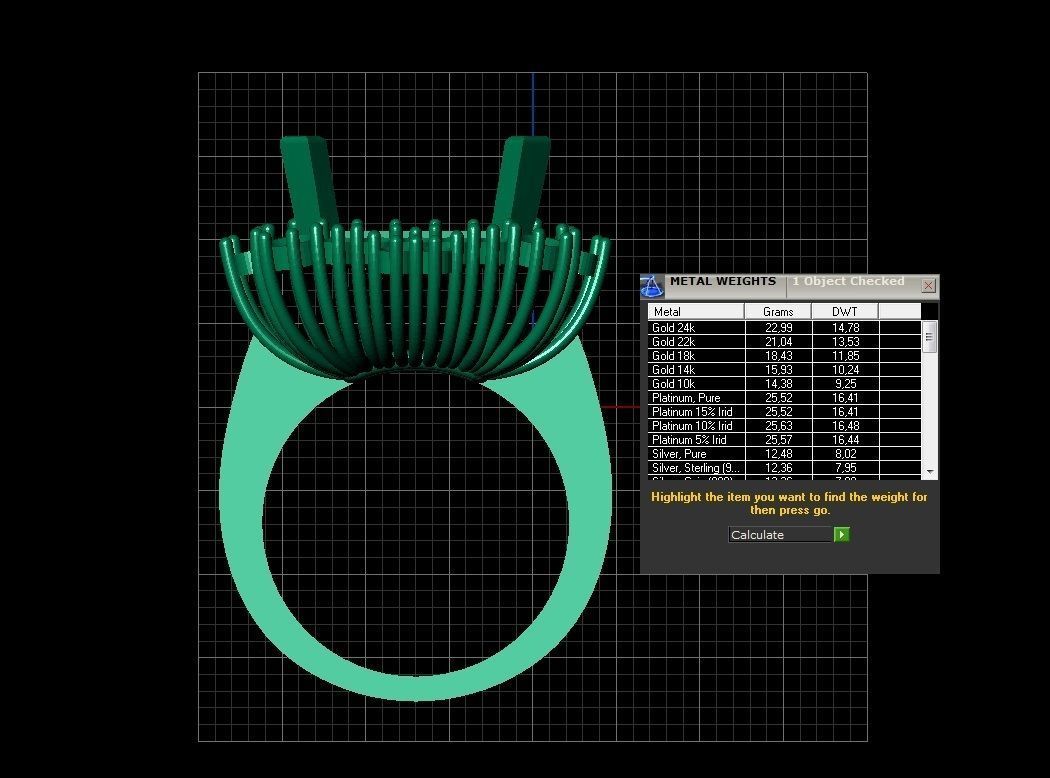Image resolution: width=1050 pixels, height=778 pixels.
Task: Select the Platinum 15% Irid row
Action: (784, 412)
